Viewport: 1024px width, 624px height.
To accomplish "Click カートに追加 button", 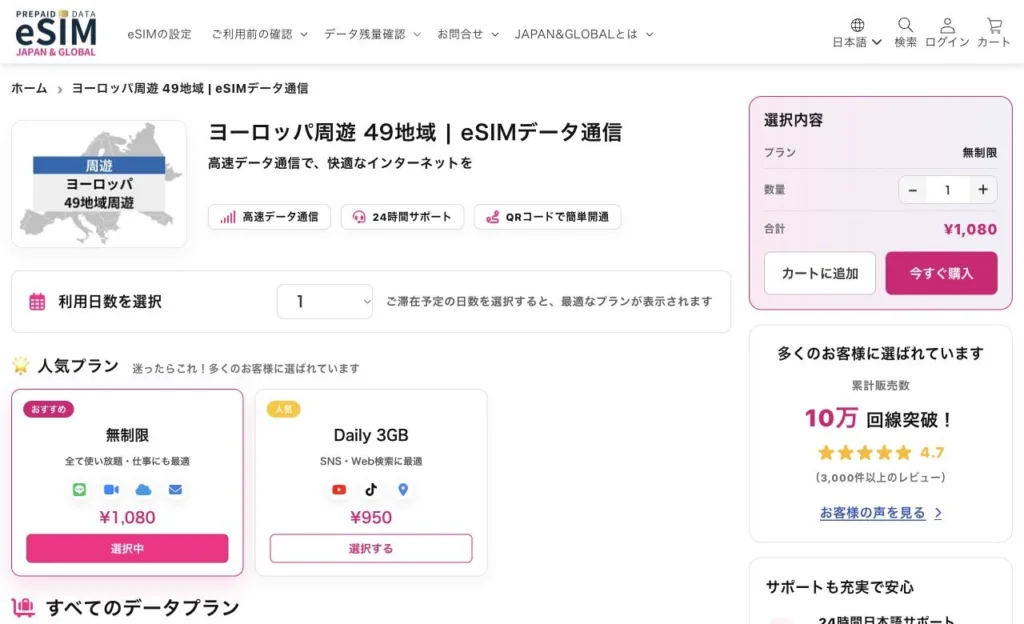I will [x=820, y=273].
